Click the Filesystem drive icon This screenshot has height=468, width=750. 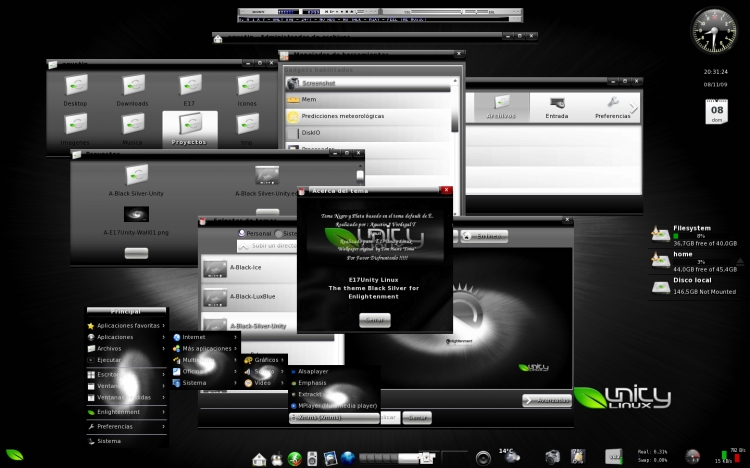[660, 234]
